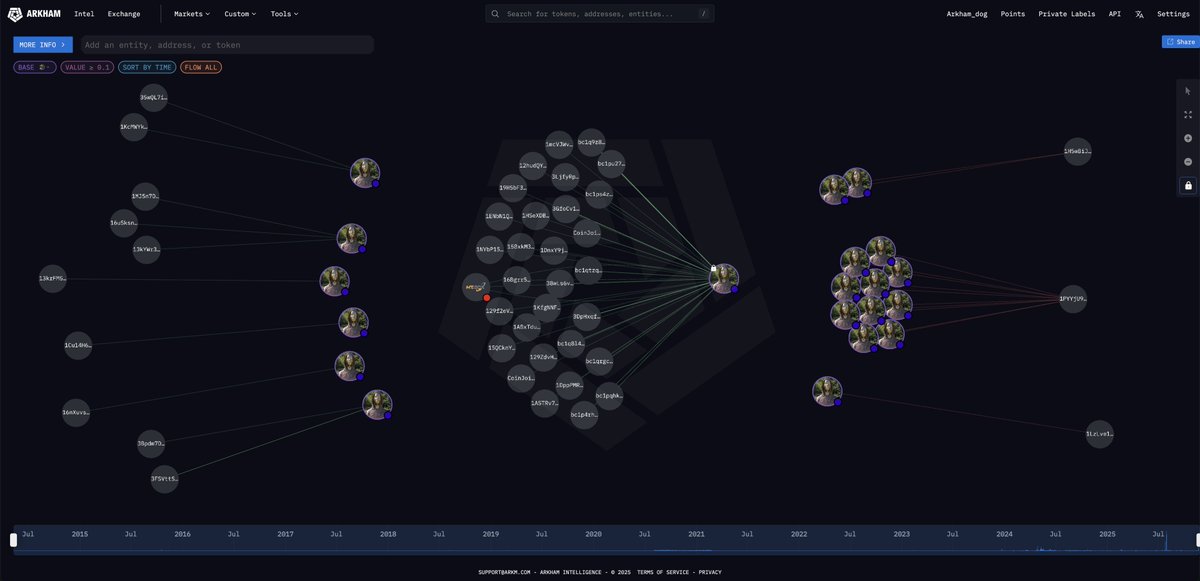Open Settings in header
1200x581 pixels.
point(1173,14)
